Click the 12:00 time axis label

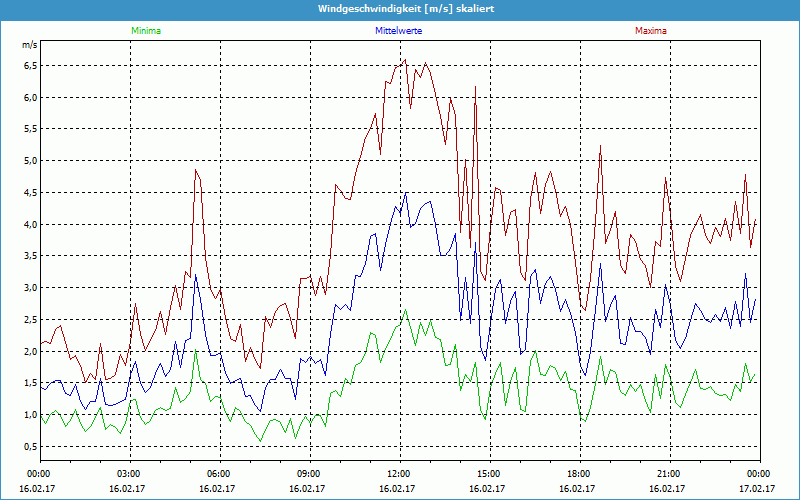coord(399,474)
